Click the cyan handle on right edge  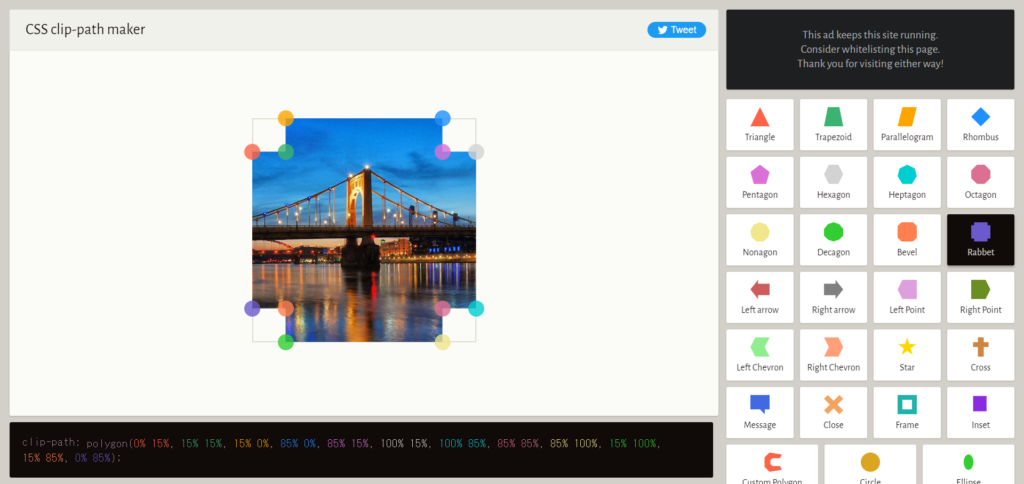476,309
